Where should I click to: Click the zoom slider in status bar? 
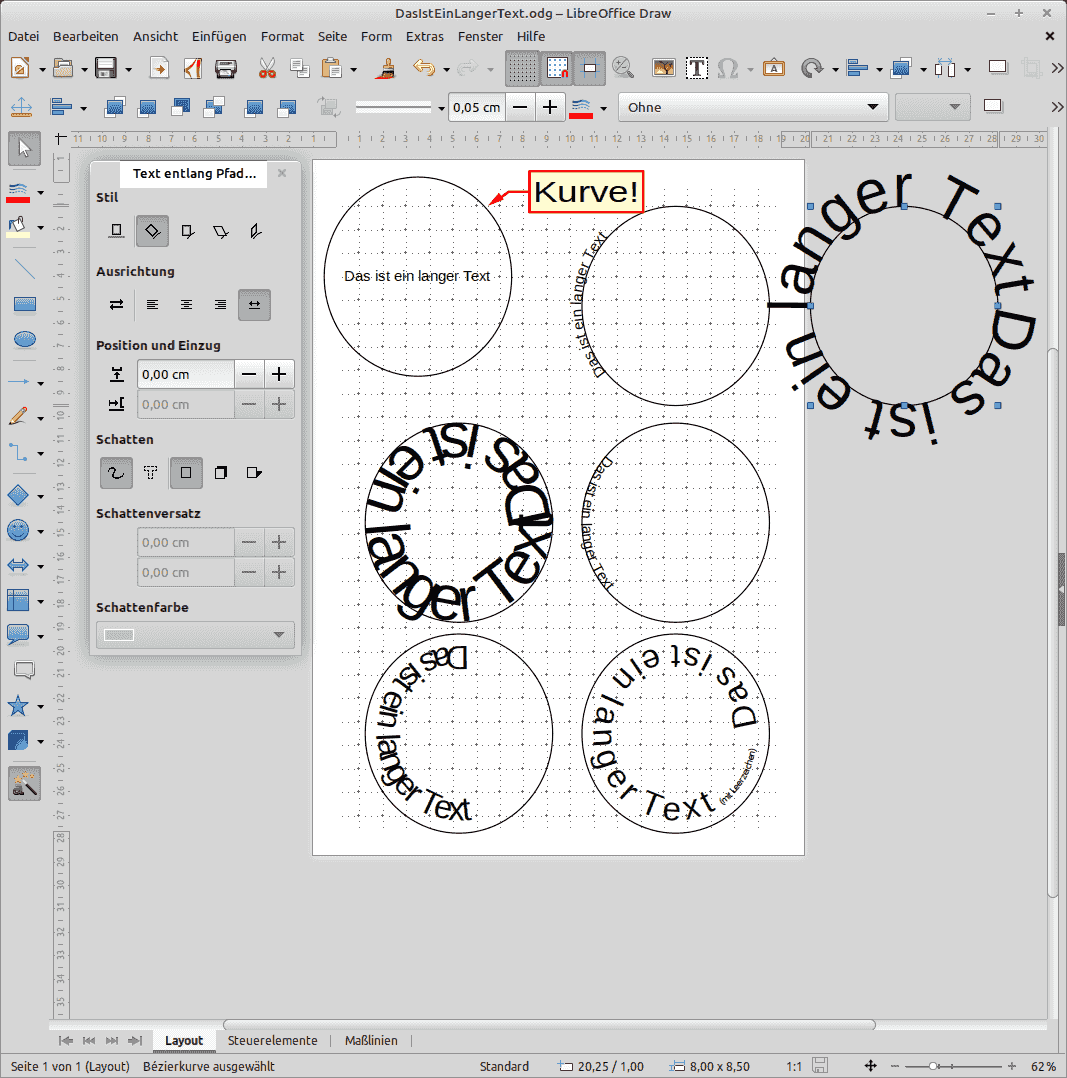(934, 1066)
